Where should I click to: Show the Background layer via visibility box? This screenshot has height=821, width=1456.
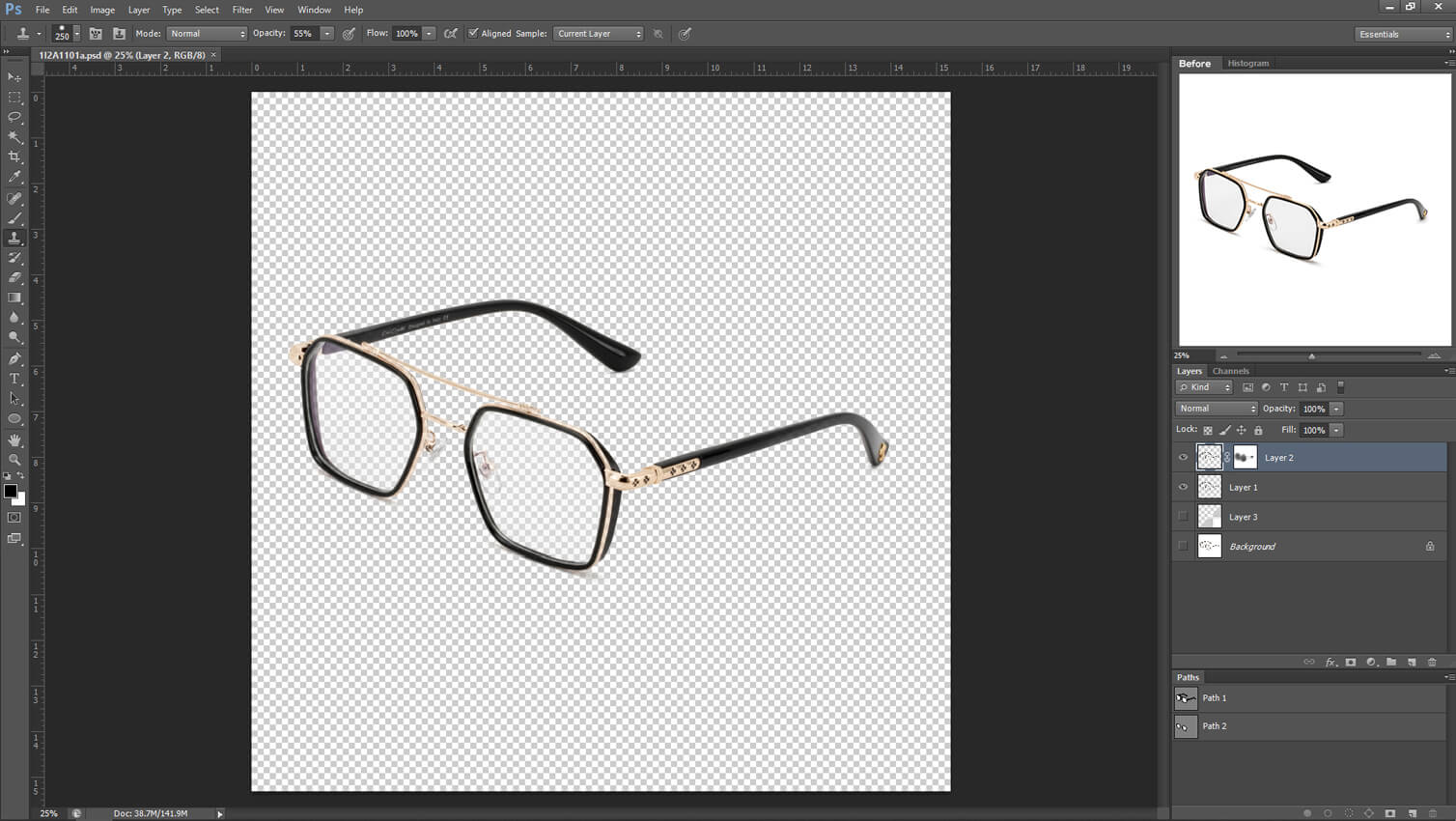pos(1183,547)
